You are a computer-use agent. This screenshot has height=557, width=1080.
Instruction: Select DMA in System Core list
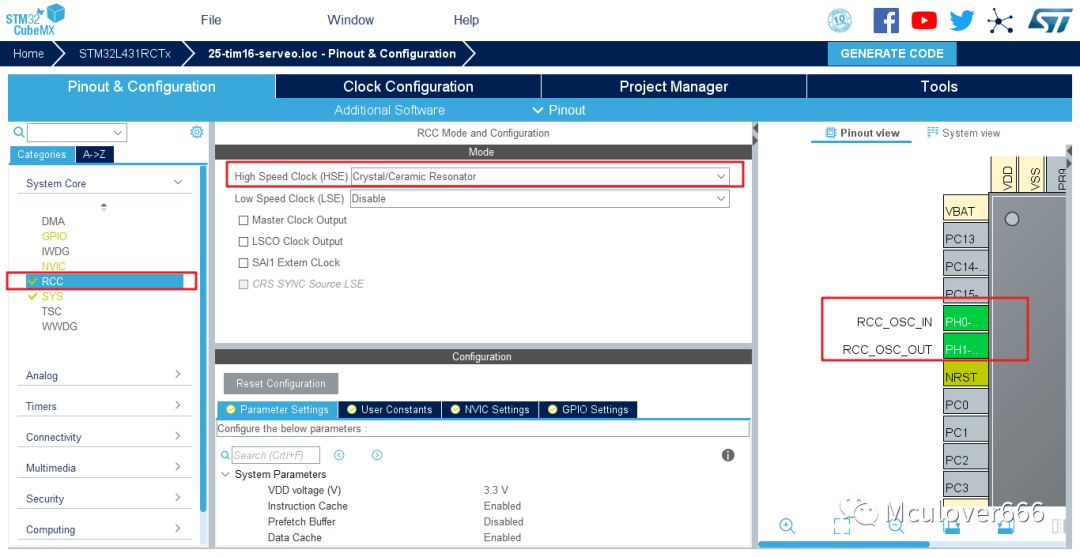click(53, 221)
